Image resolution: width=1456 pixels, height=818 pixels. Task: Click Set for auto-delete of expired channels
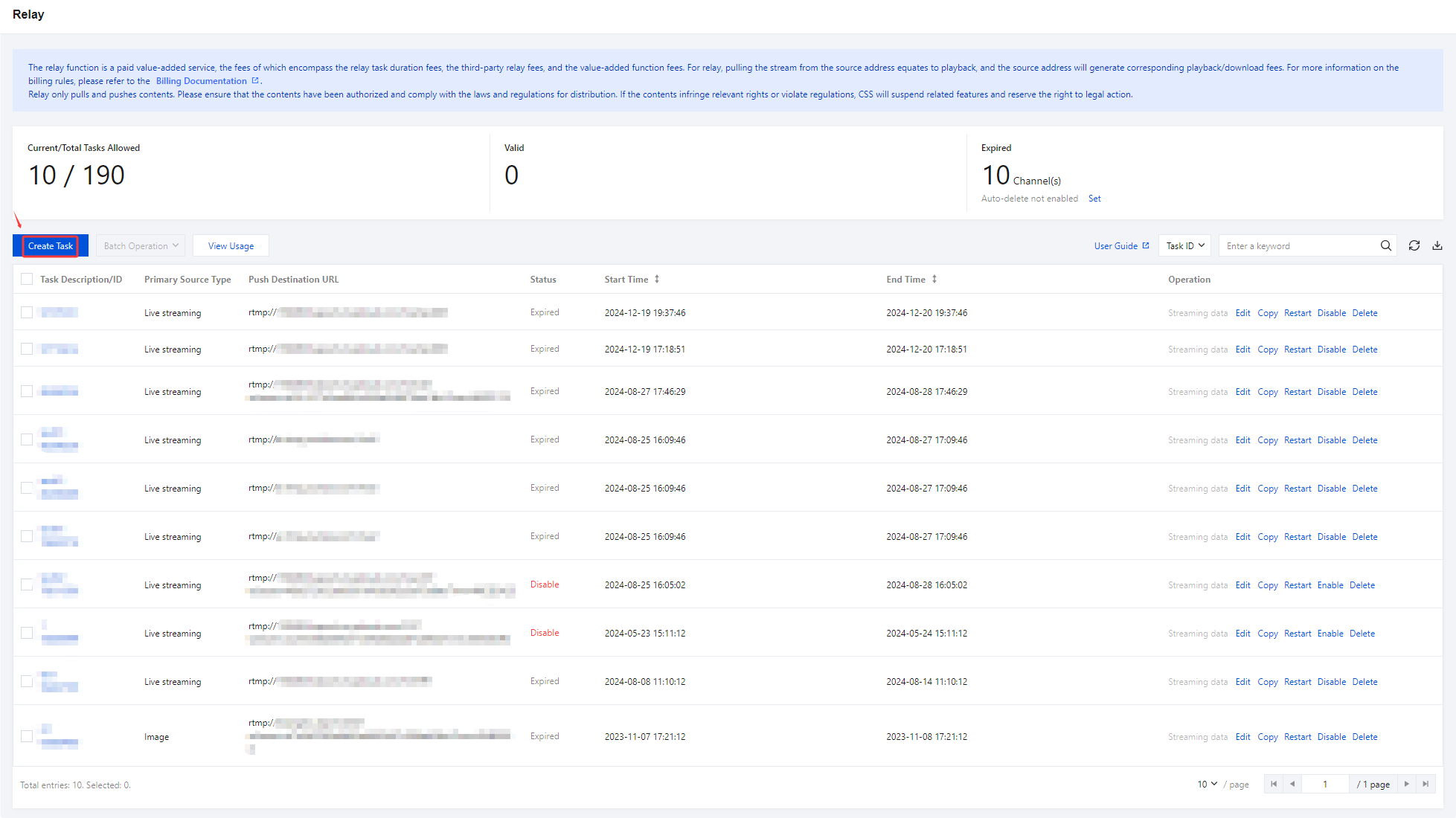coord(1094,199)
